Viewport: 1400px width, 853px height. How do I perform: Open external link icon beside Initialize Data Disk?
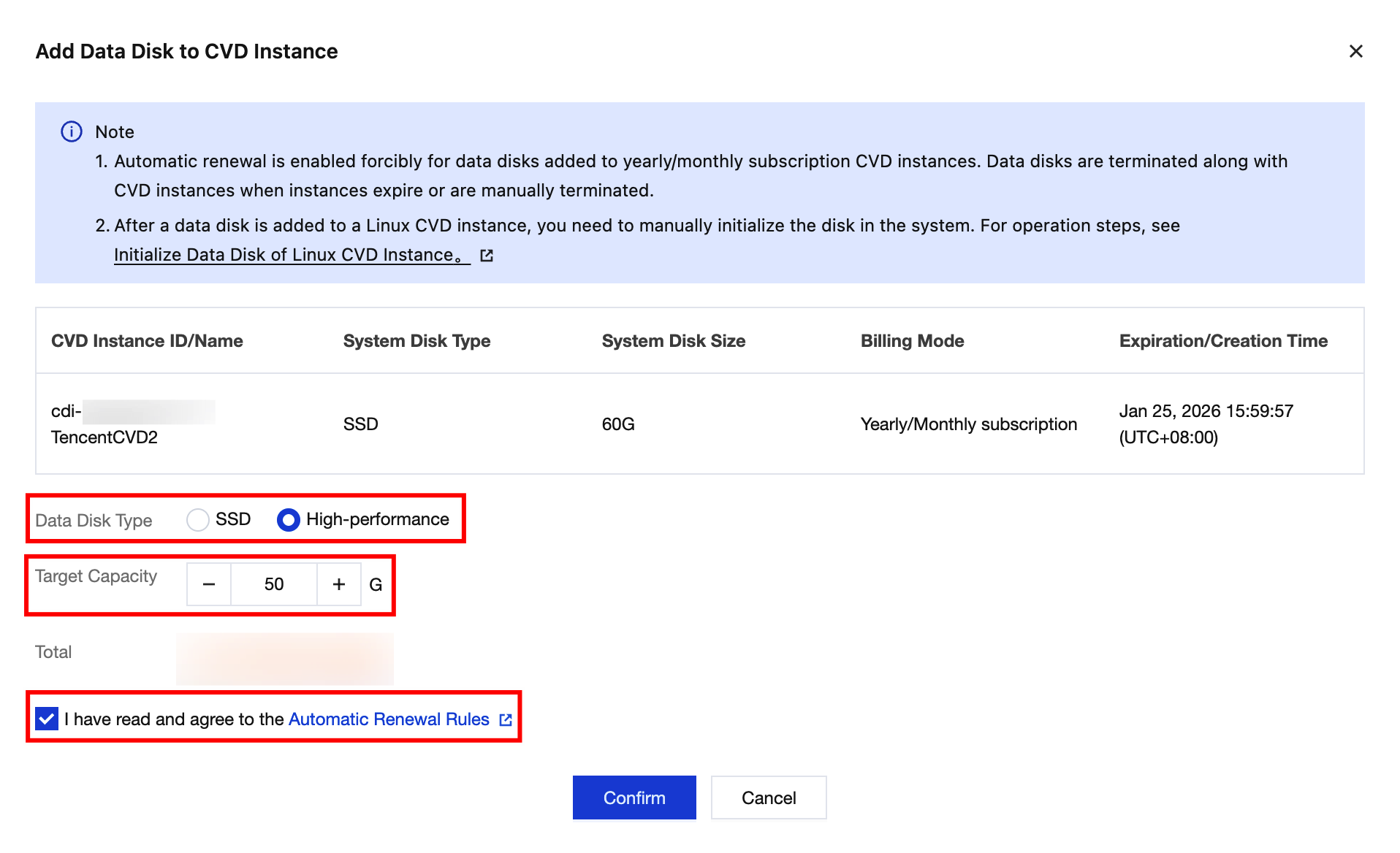[x=487, y=256]
